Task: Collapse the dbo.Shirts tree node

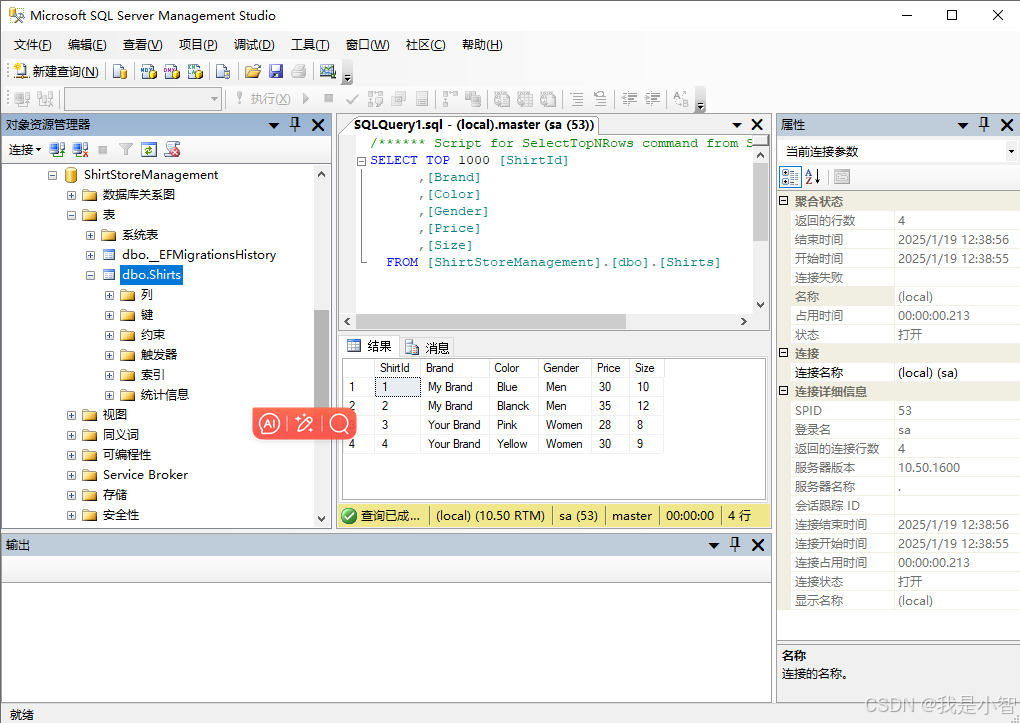Action: point(90,275)
